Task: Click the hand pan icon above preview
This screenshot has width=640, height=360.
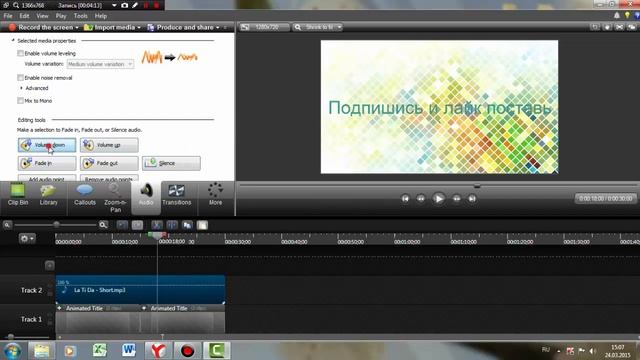Action: 607,27
